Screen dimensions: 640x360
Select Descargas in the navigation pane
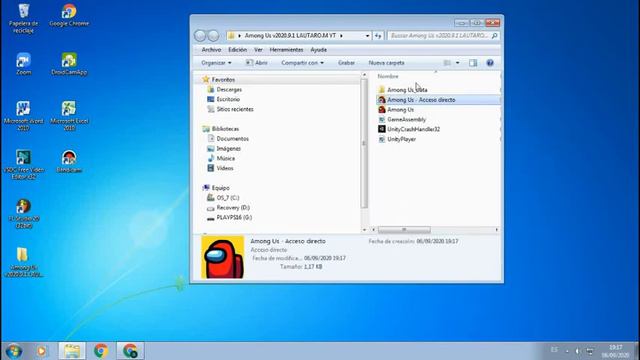coord(224,89)
